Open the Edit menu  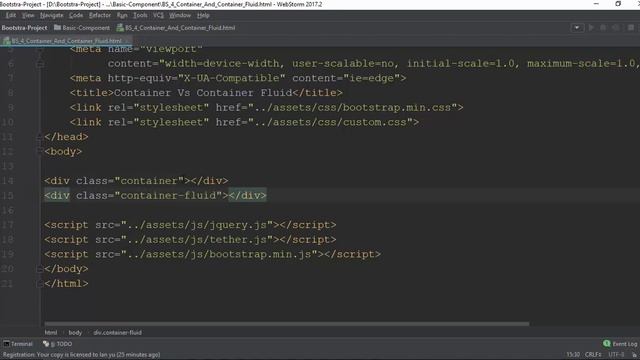pos(11,16)
